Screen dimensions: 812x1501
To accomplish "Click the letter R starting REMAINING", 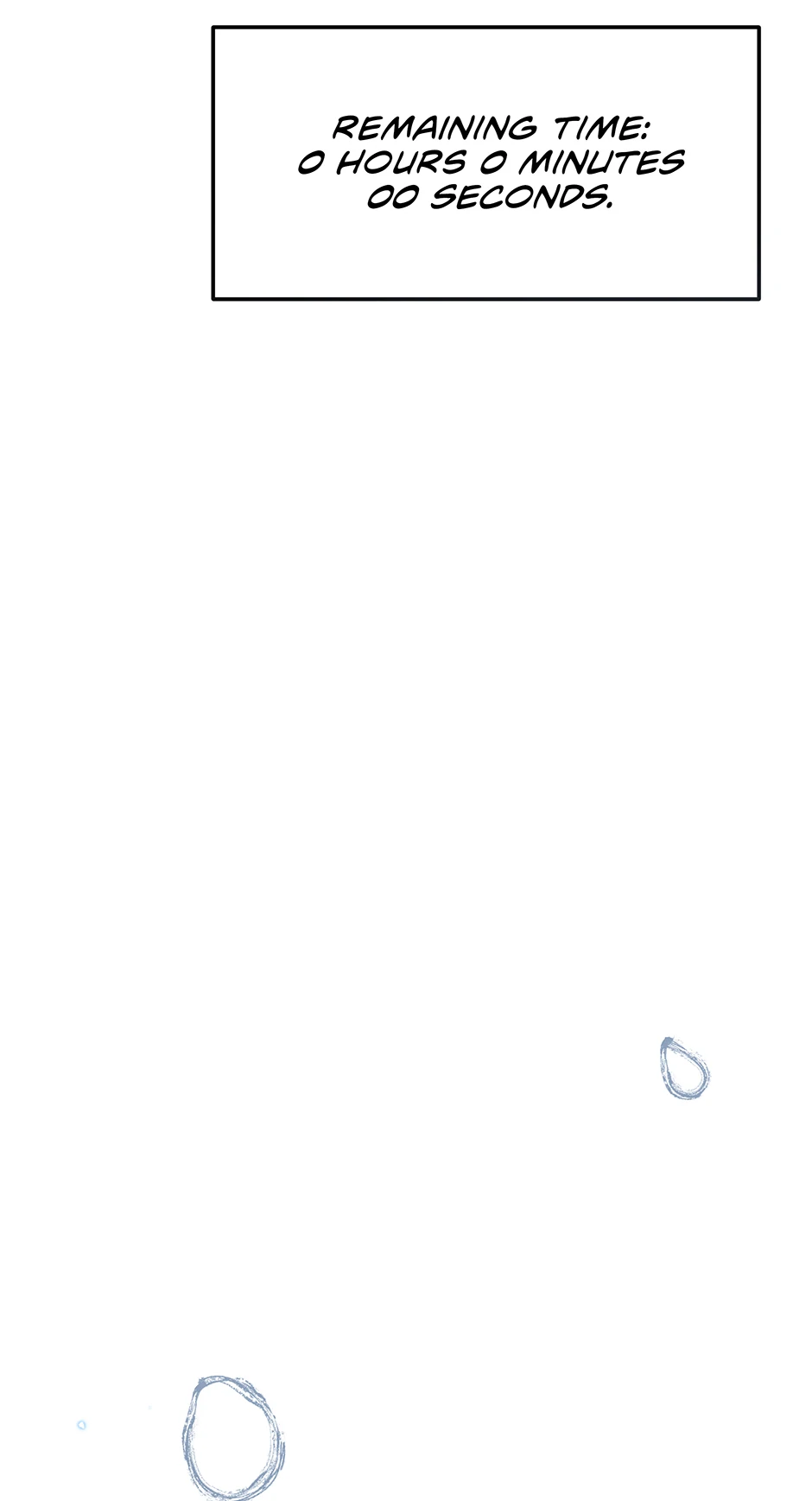I will (x=346, y=128).
